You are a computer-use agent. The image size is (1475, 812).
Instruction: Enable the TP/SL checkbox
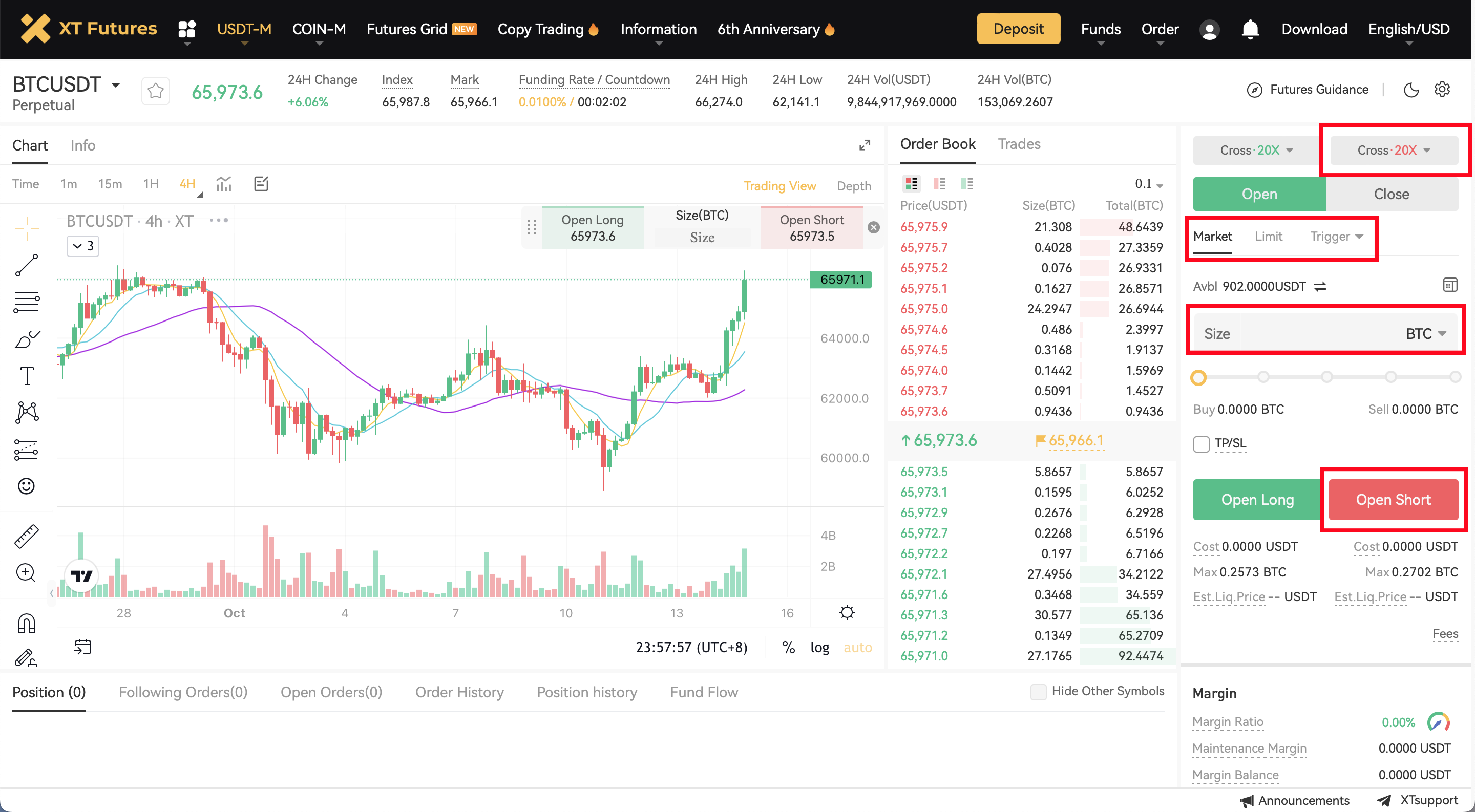point(1202,443)
